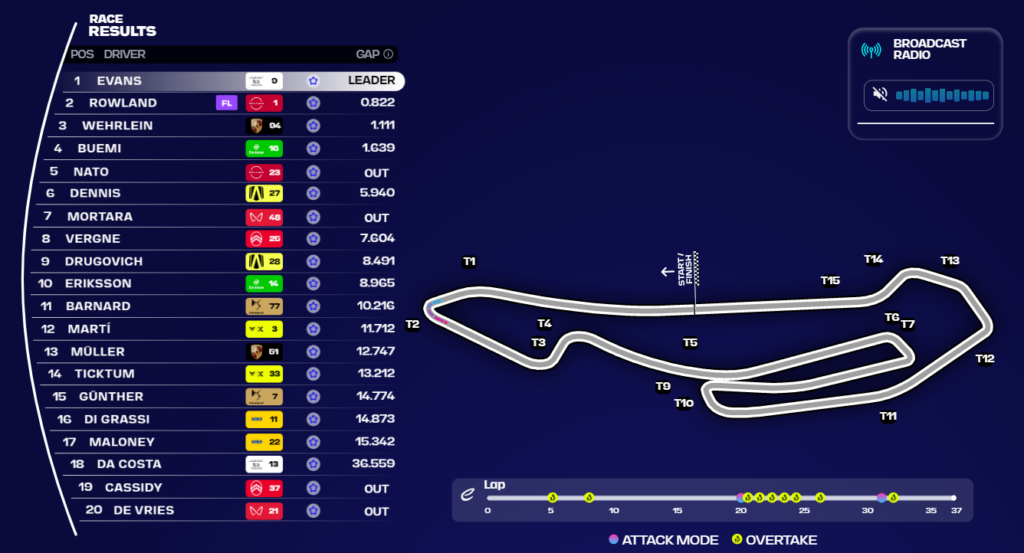The height and width of the screenshot is (553, 1024).
Task: Click the overtake marker near lap 8
Action: pyautogui.click(x=589, y=498)
